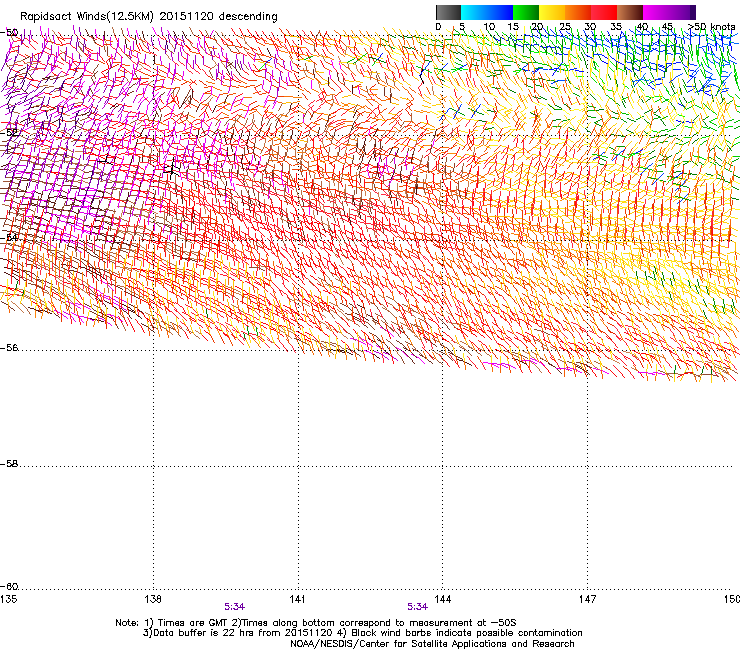
Task: Click the 135 longitude axis label
Action: (8, 599)
